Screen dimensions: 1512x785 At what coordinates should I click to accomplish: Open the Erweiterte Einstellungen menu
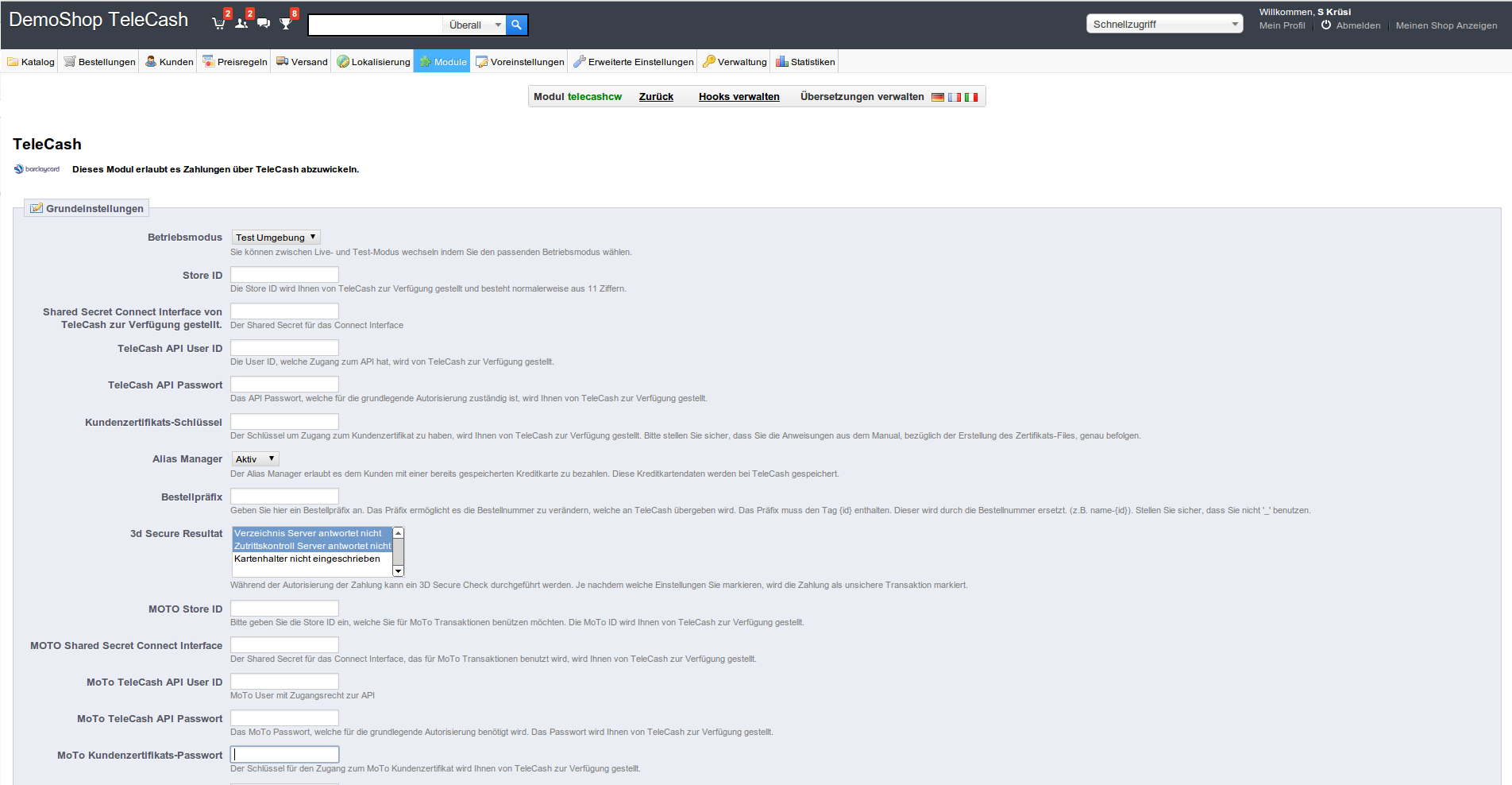tap(634, 62)
